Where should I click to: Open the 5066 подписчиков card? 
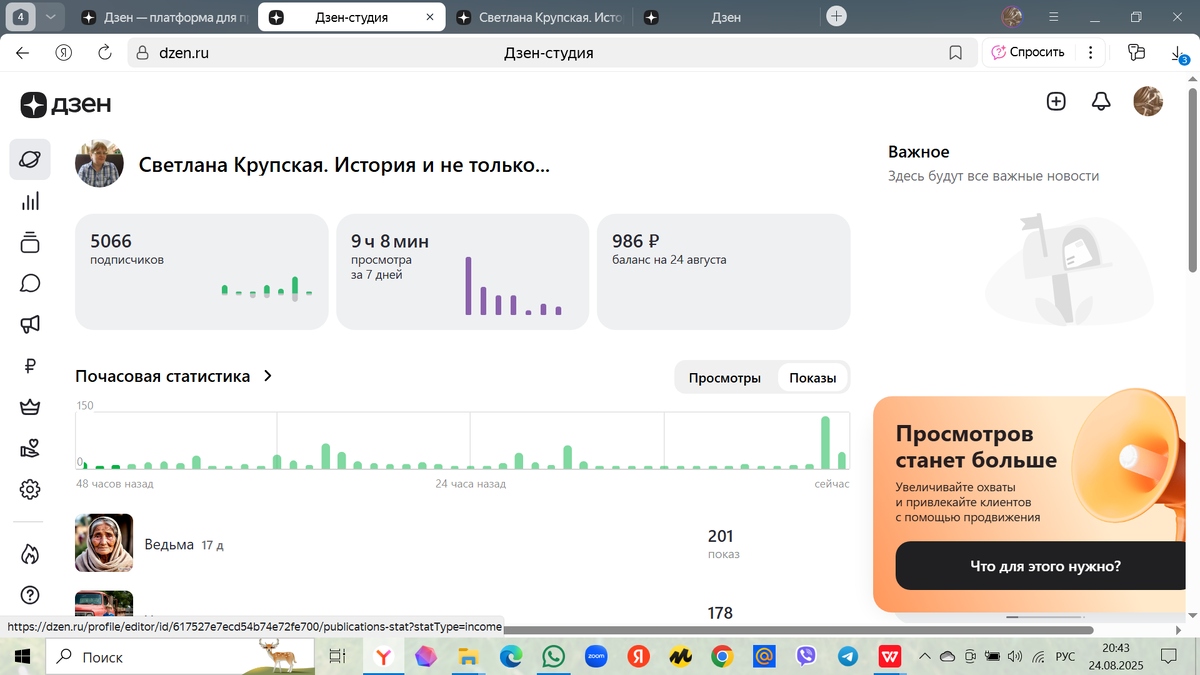click(x=202, y=271)
